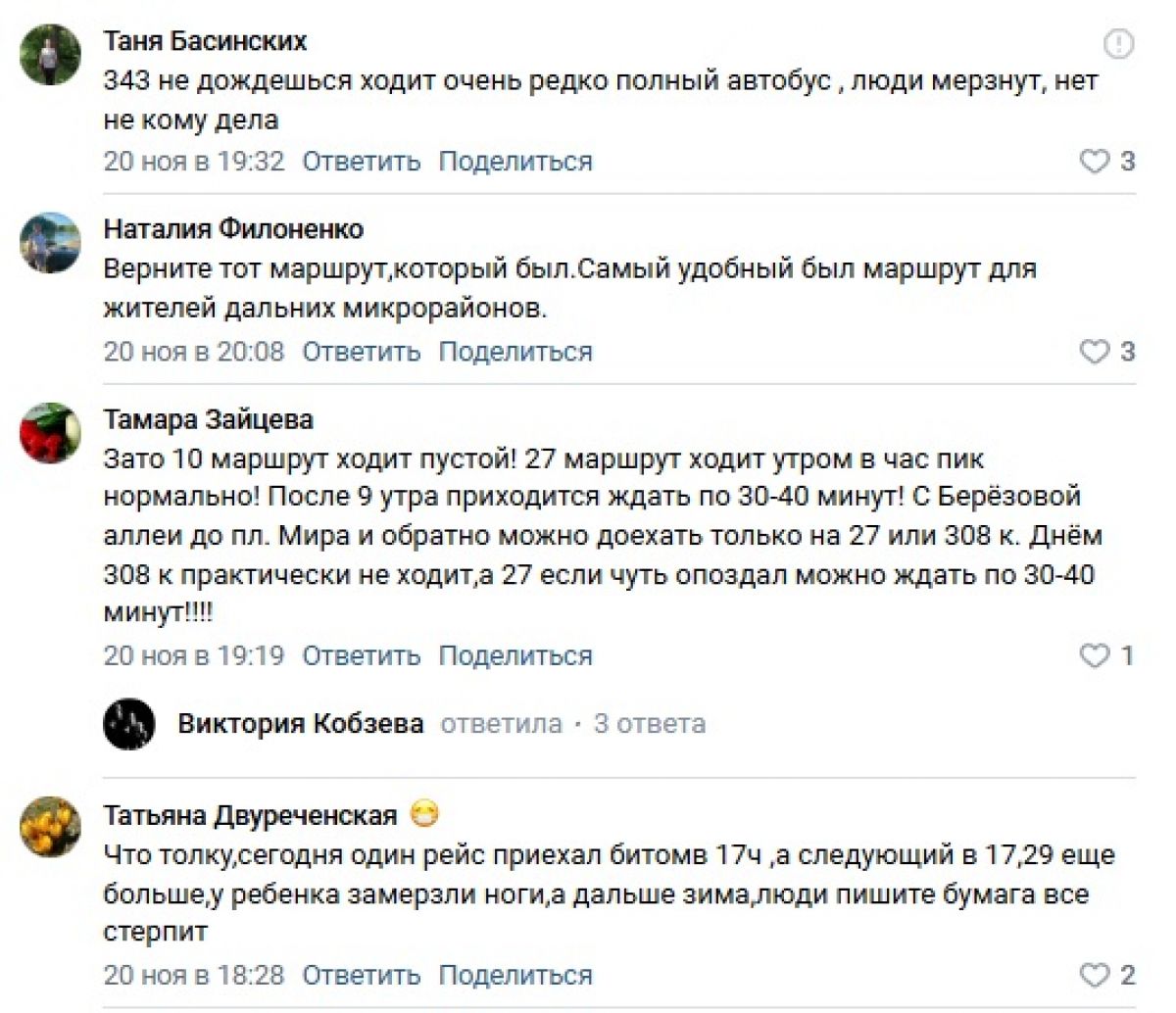Image resolution: width=1176 pixels, height=1013 pixels.
Task: Reply to Таня Басинских's comment
Action: point(361,162)
